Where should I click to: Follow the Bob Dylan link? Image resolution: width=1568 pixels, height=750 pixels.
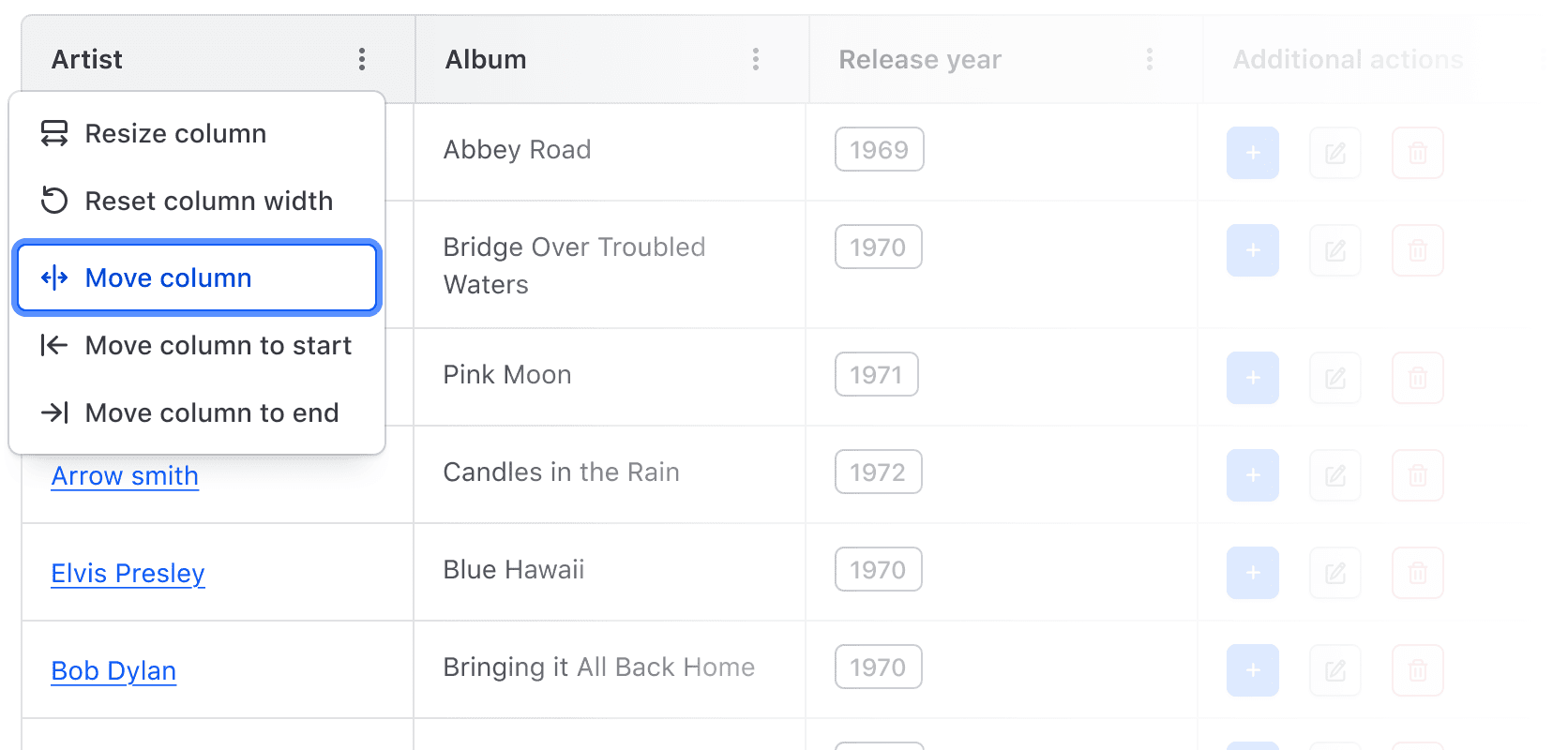point(113,671)
